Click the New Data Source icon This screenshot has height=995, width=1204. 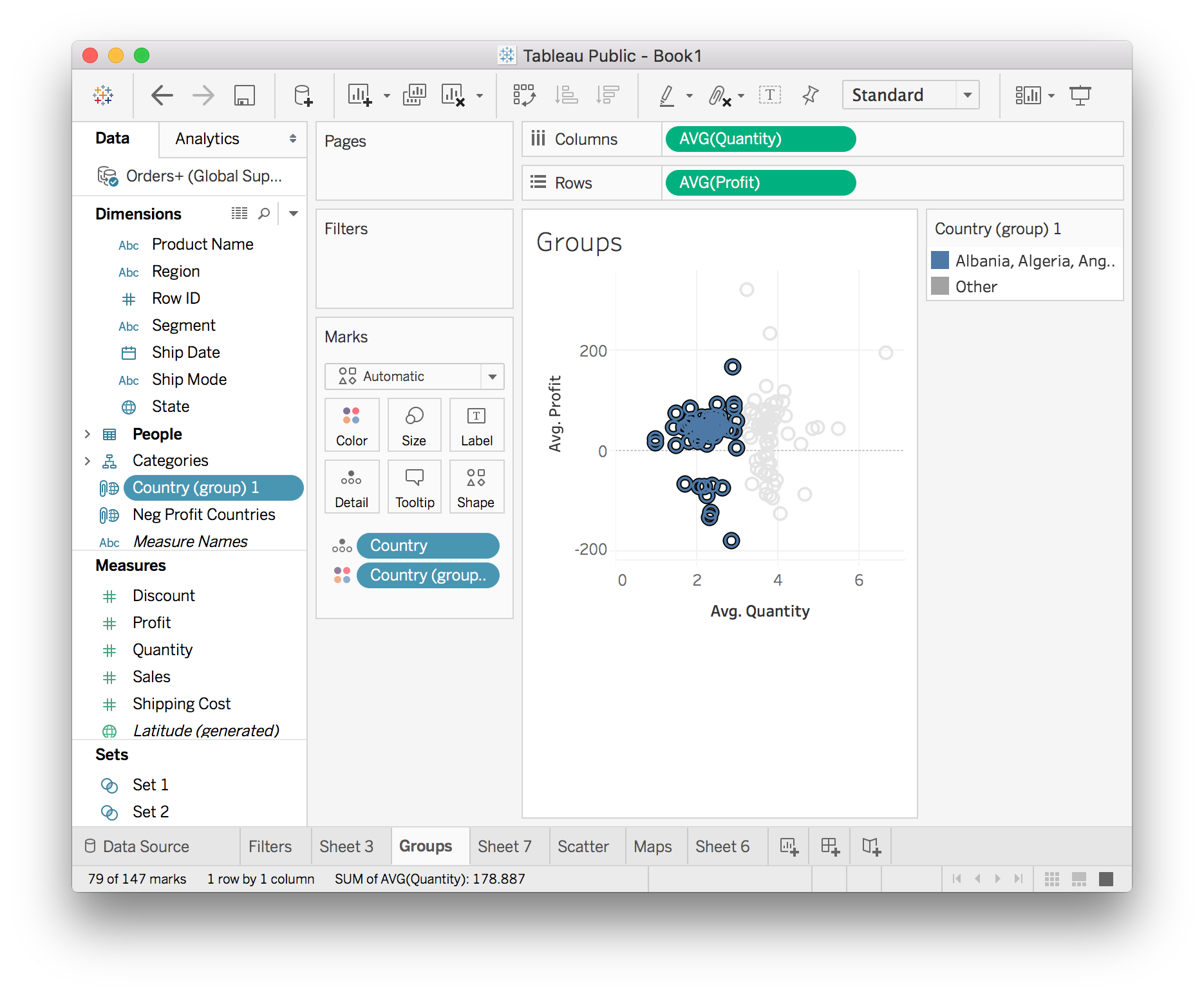click(303, 95)
